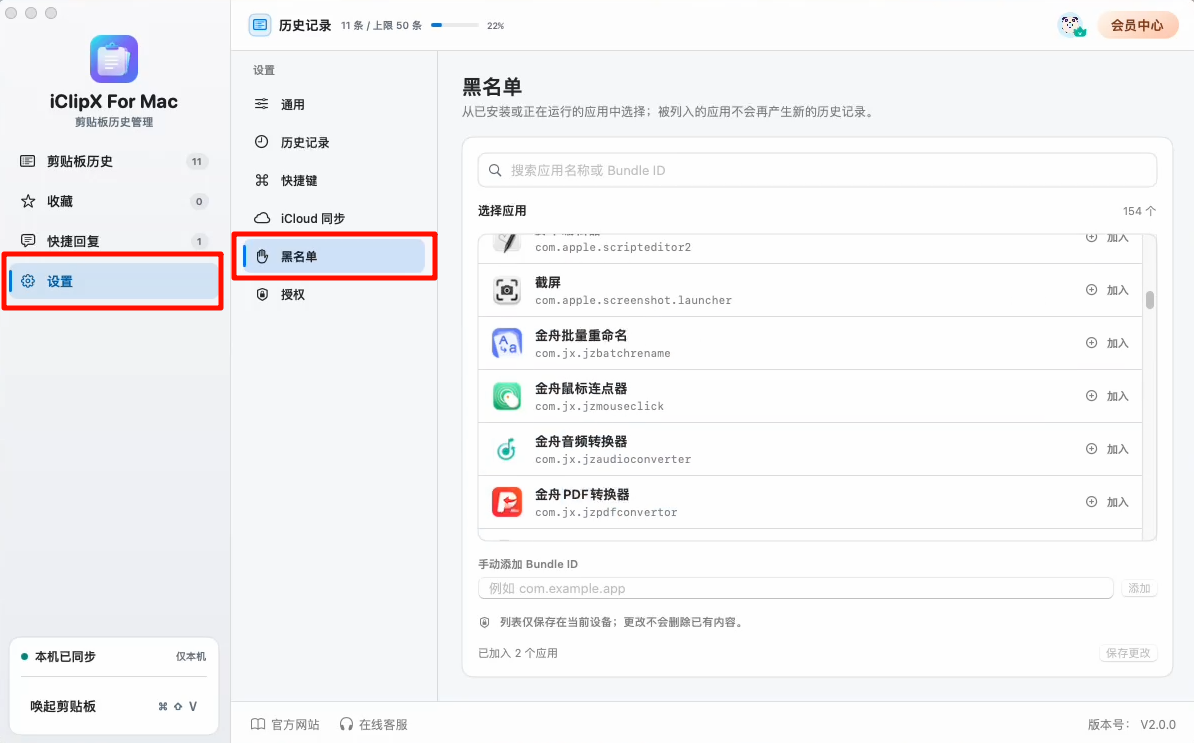Image resolution: width=1194 pixels, height=743 pixels.
Task: Click the 版本号 V2.0.0 label
Action: (x=1132, y=725)
